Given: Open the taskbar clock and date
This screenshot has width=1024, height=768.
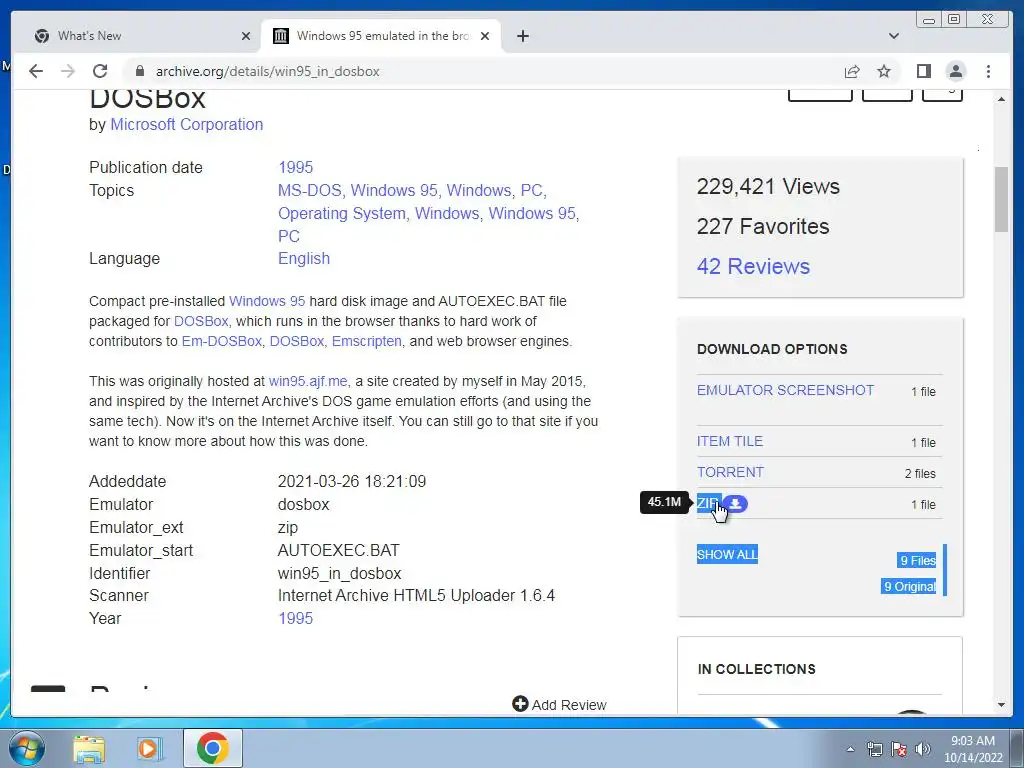Looking at the screenshot, I should [973, 749].
